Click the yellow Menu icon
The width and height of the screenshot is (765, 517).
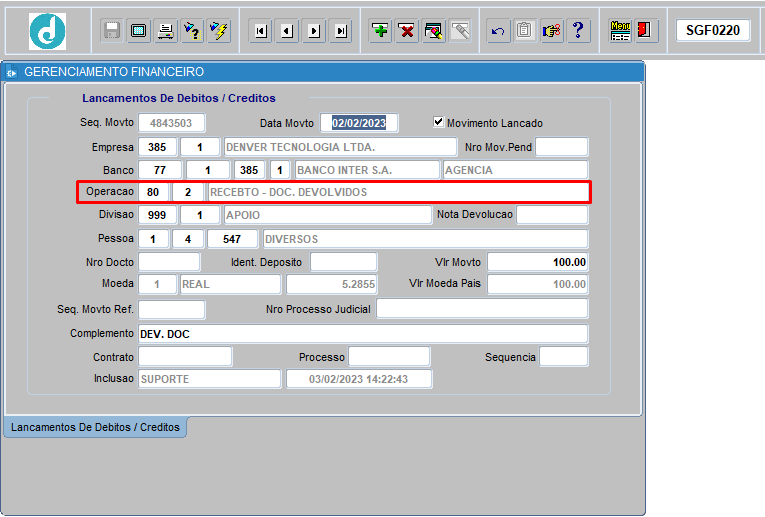(x=620, y=31)
